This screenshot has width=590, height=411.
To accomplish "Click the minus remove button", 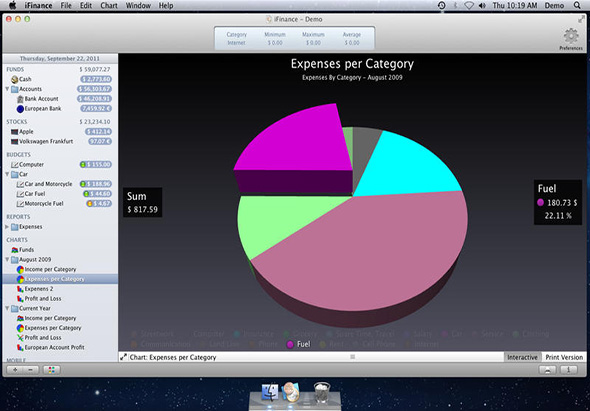I will [x=31, y=370].
